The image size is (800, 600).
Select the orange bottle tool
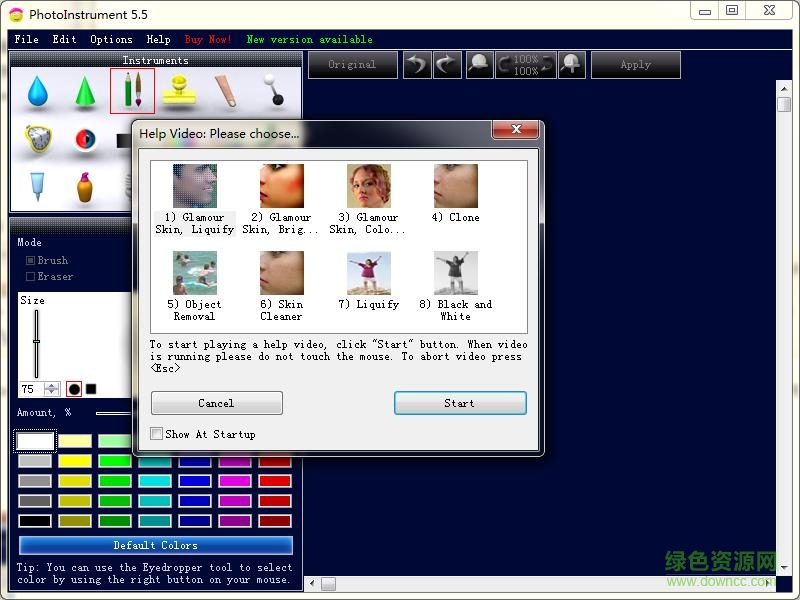85,187
